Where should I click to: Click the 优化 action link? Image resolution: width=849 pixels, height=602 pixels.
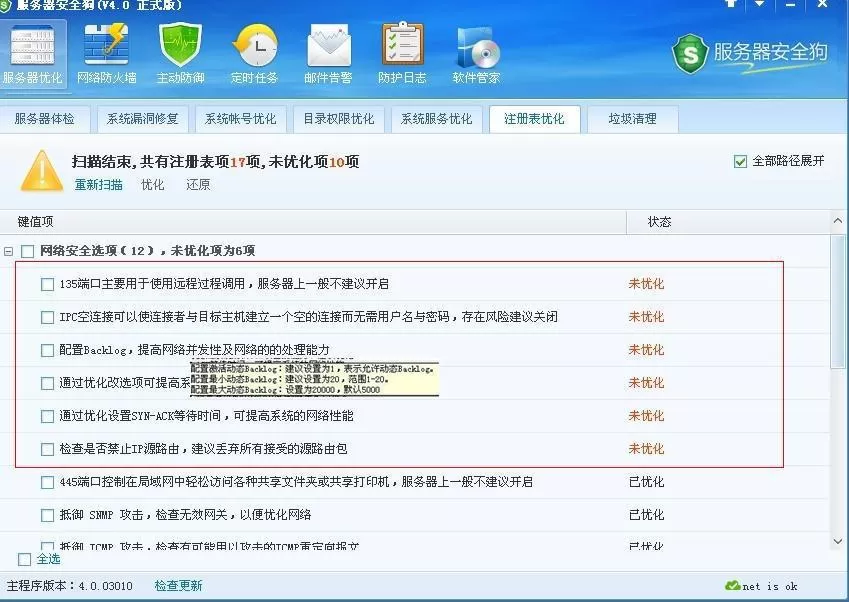pyautogui.click(x=153, y=185)
